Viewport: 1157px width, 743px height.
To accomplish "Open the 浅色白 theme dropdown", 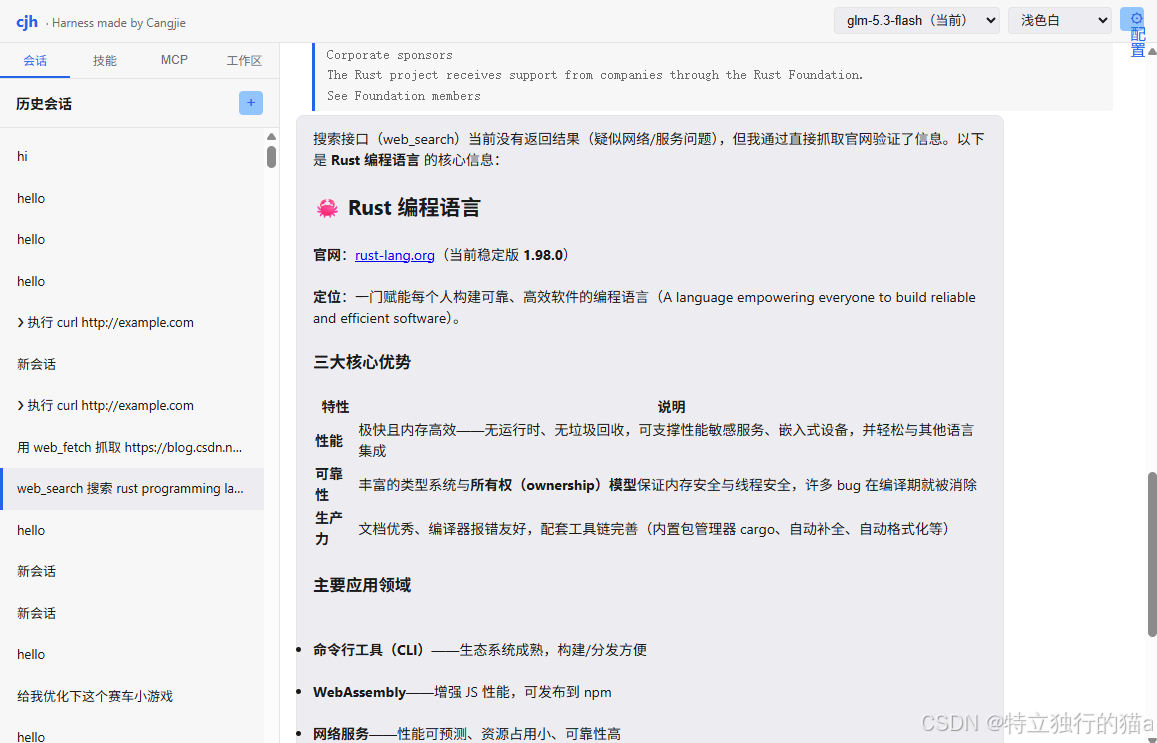I will click(1060, 21).
